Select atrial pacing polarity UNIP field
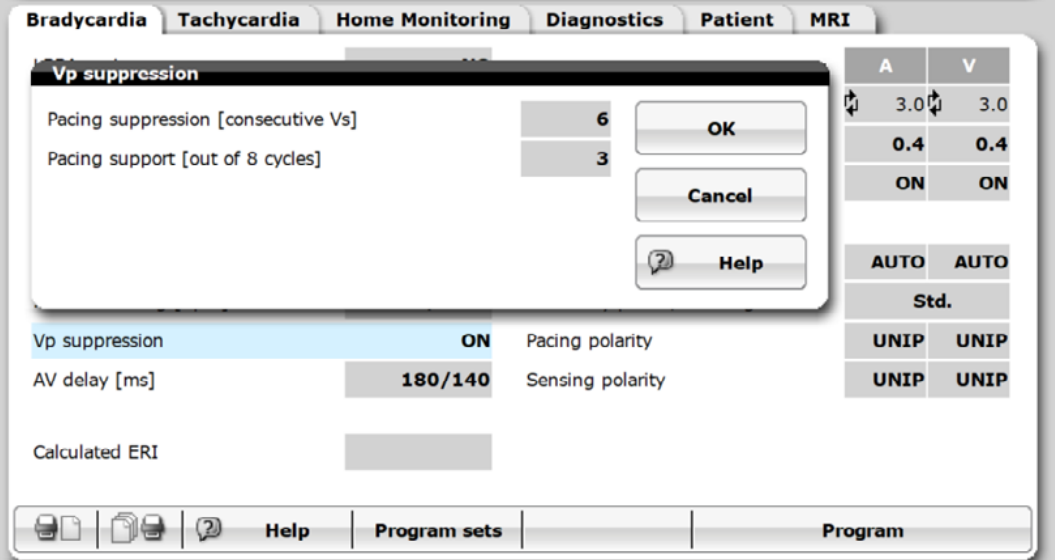The height and width of the screenshot is (560, 1055). click(885, 341)
